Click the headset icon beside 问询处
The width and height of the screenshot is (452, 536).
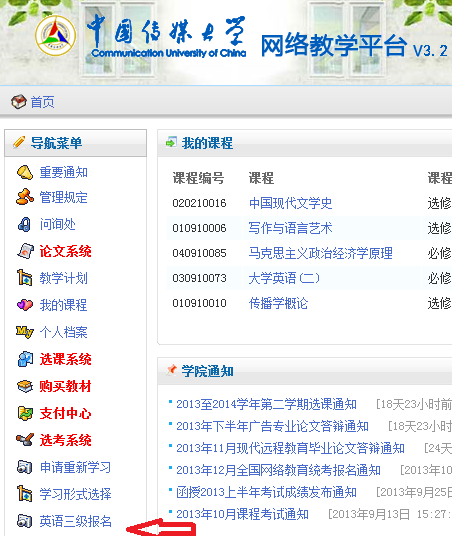point(25,224)
